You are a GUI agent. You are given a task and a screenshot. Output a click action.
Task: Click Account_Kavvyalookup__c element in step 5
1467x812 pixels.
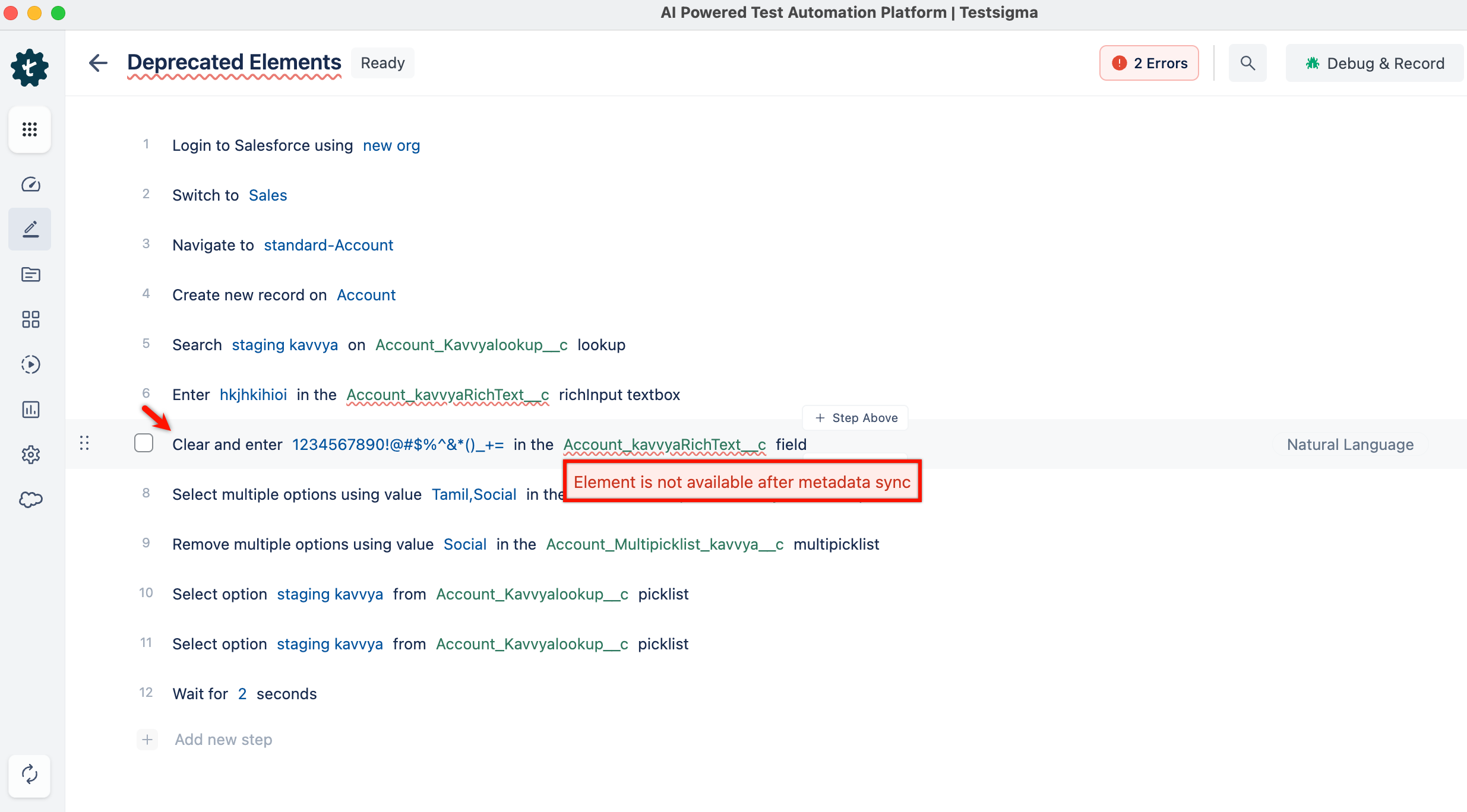tap(472, 345)
